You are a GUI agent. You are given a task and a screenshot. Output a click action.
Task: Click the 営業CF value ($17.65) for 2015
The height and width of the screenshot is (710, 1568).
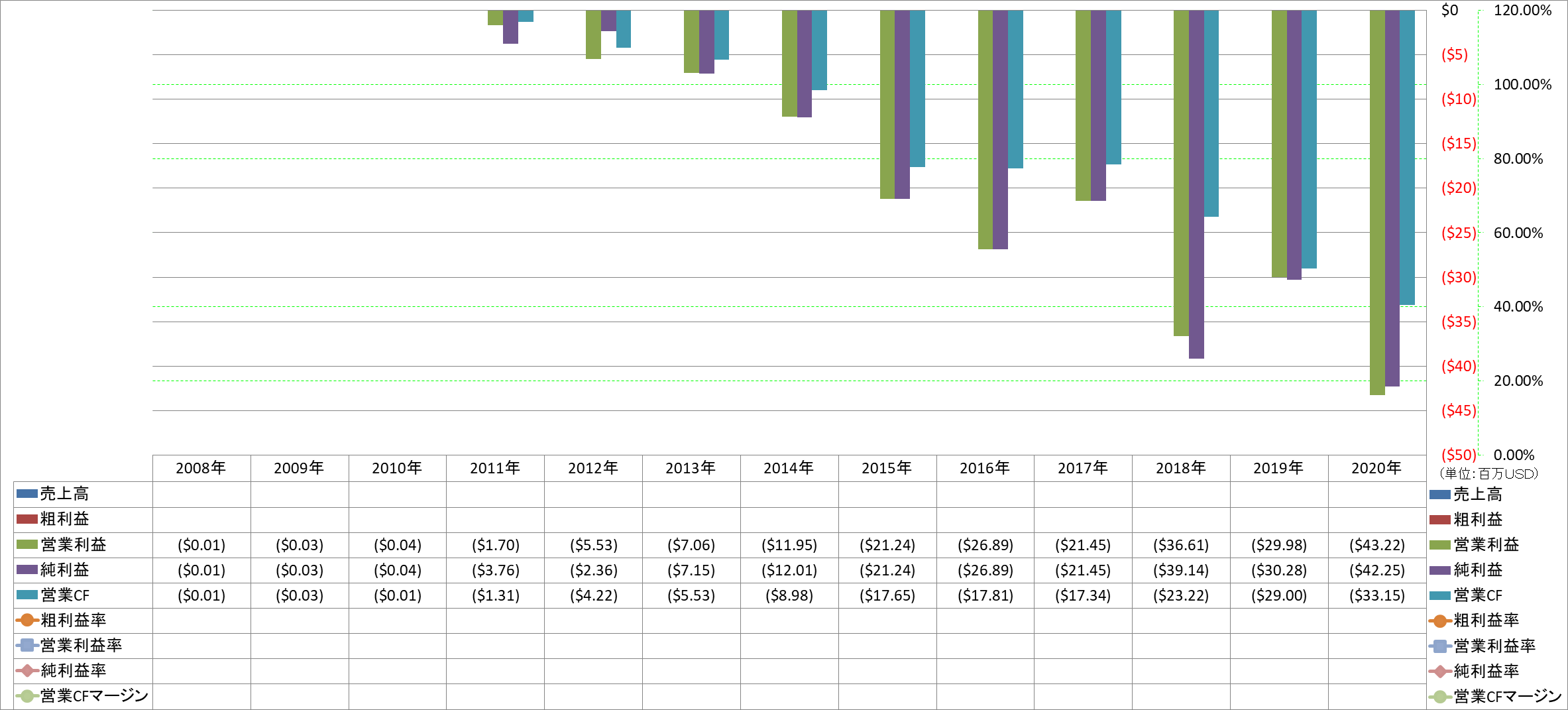coord(887,595)
